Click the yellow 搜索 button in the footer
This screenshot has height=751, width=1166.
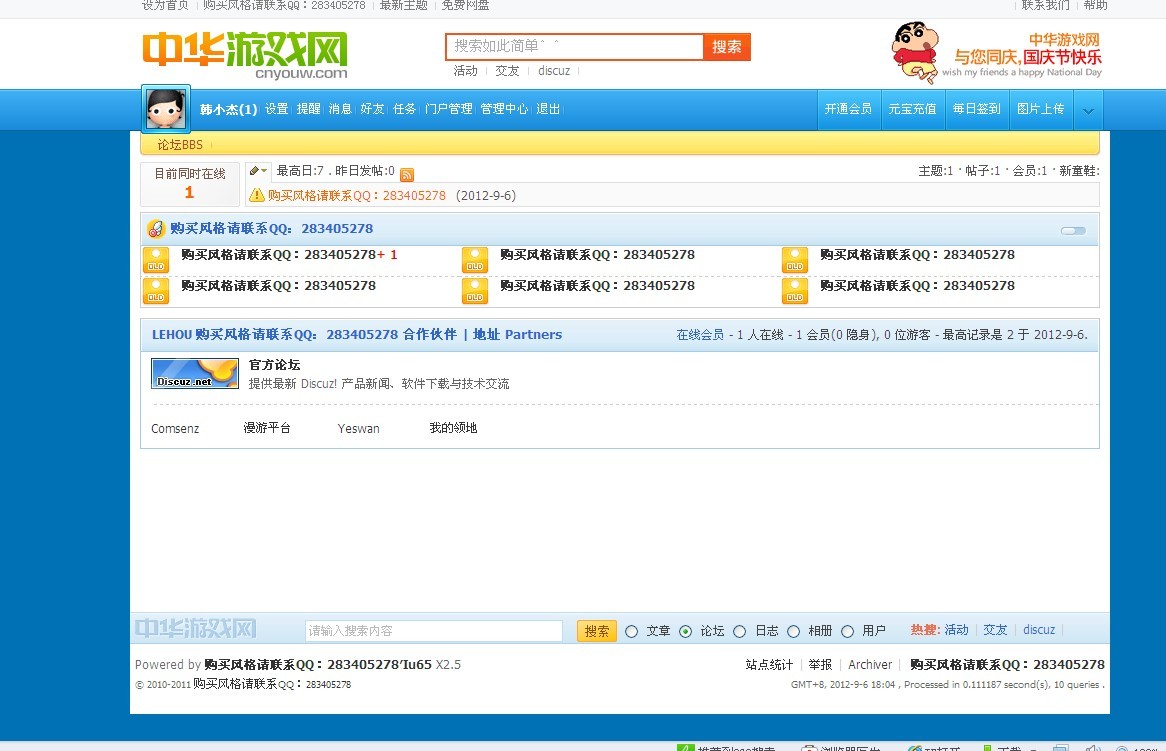click(596, 631)
